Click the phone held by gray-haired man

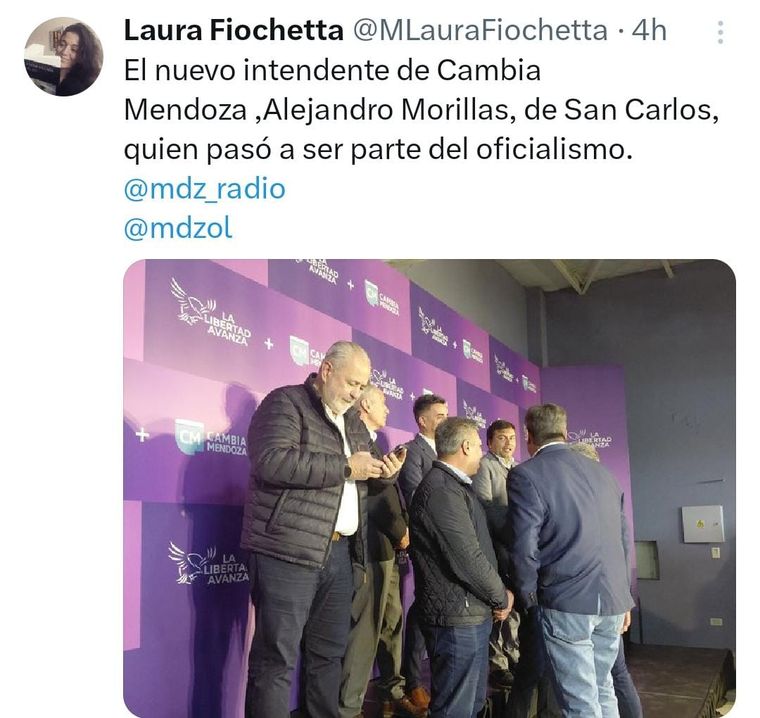tap(395, 456)
